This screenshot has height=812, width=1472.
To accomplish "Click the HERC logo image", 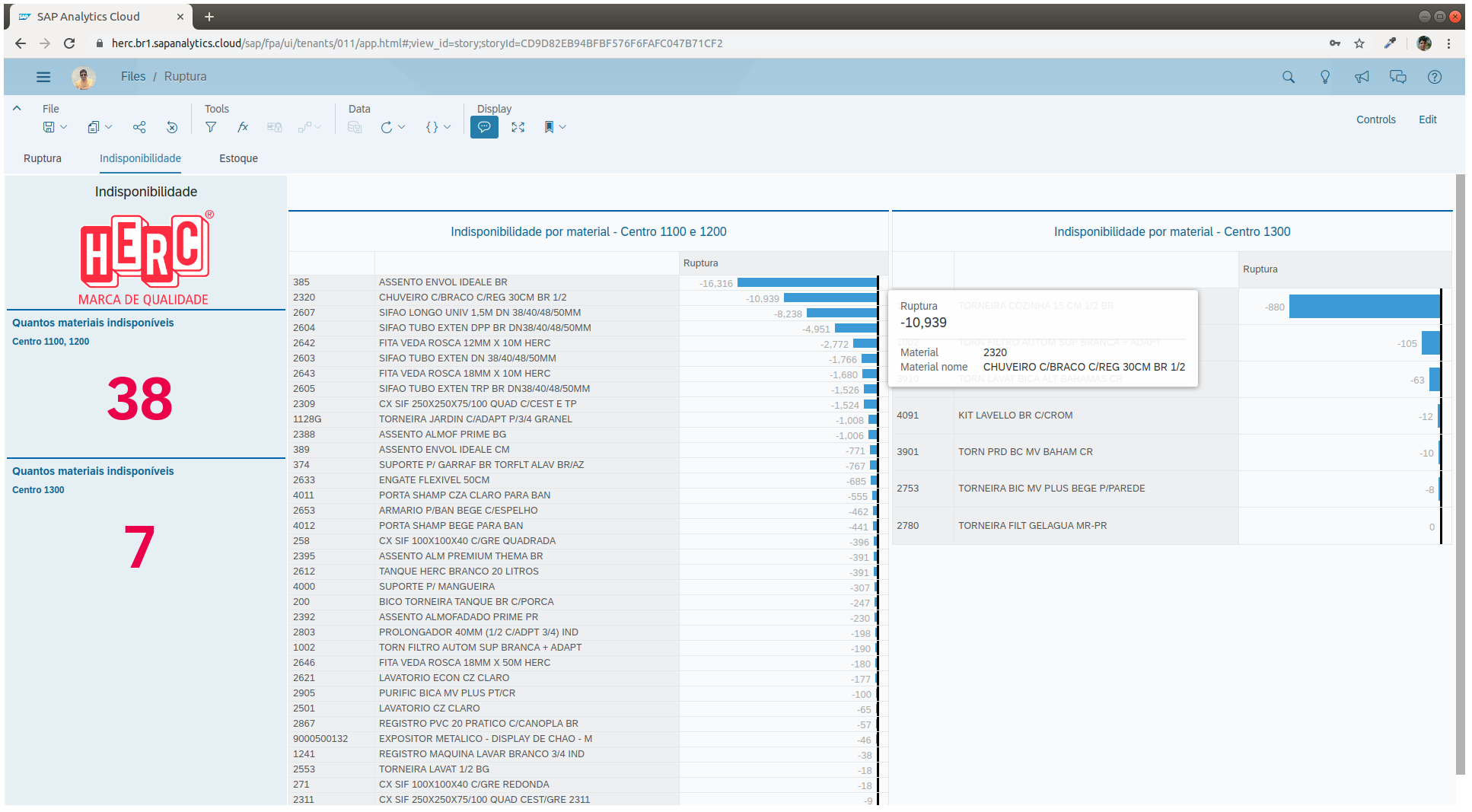I will point(145,258).
